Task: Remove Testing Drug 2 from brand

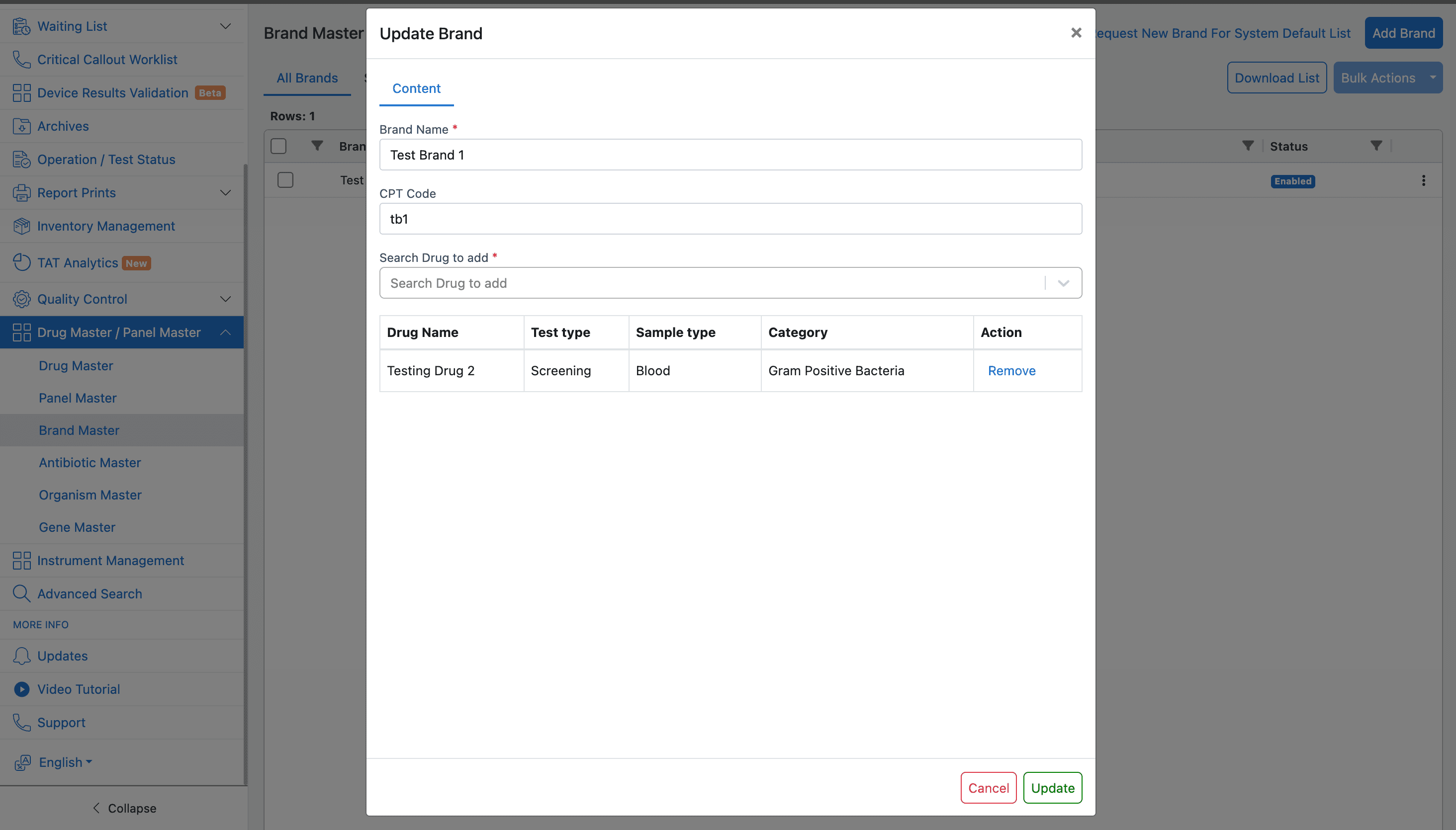Action: coord(1011,371)
